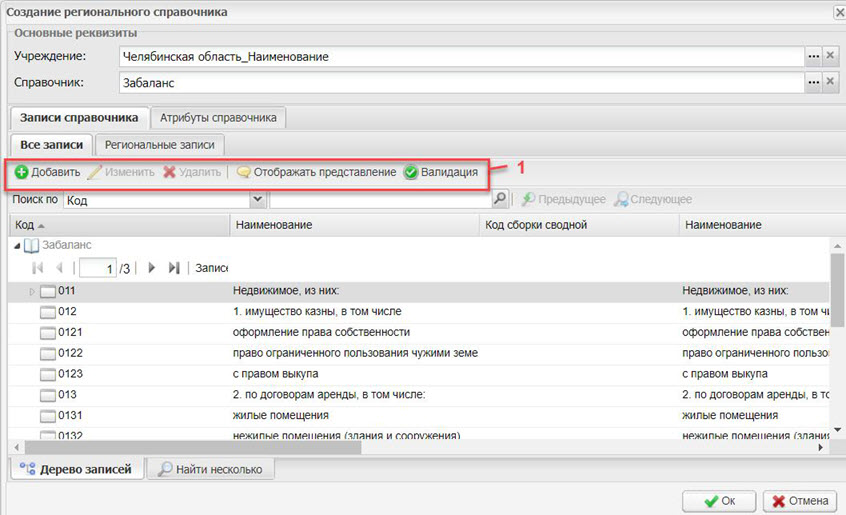Screen dimensions: 846x515
Task: Switch to the Найти несколько tab
Action: [x=210, y=469]
